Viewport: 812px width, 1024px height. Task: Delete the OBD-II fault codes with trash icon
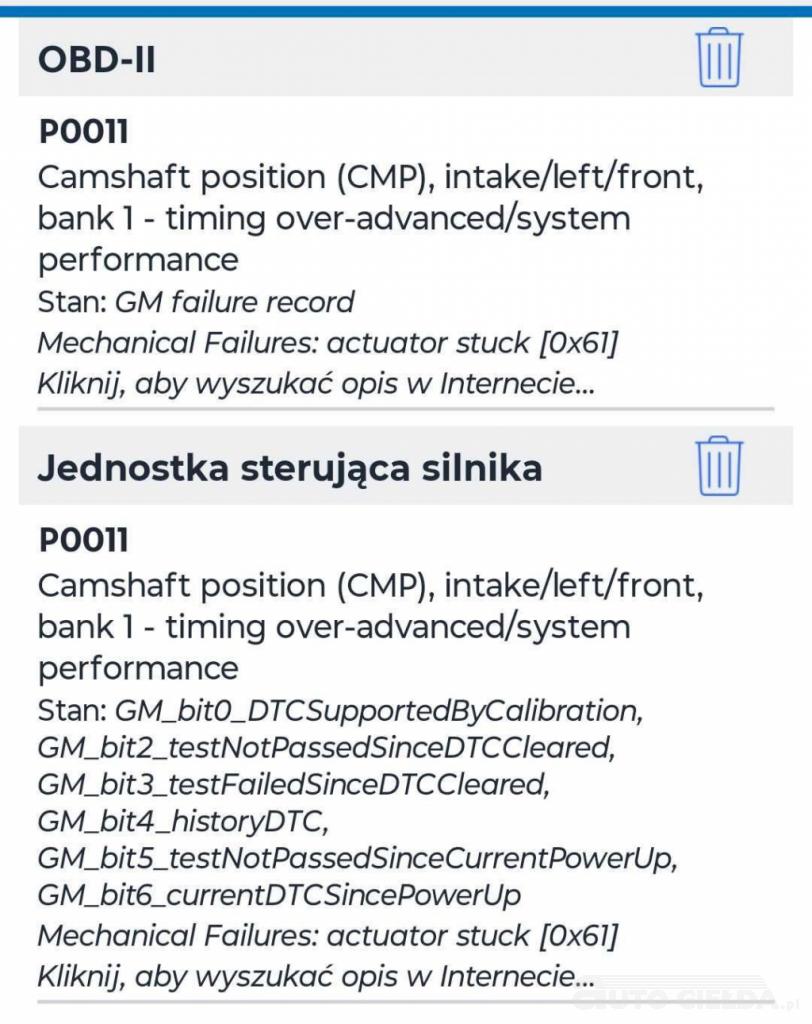tap(719, 58)
